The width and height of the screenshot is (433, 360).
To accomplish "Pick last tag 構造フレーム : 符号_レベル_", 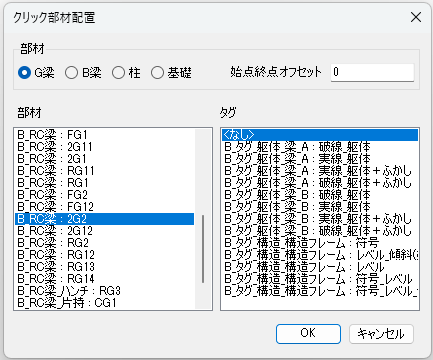I will point(320,291).
